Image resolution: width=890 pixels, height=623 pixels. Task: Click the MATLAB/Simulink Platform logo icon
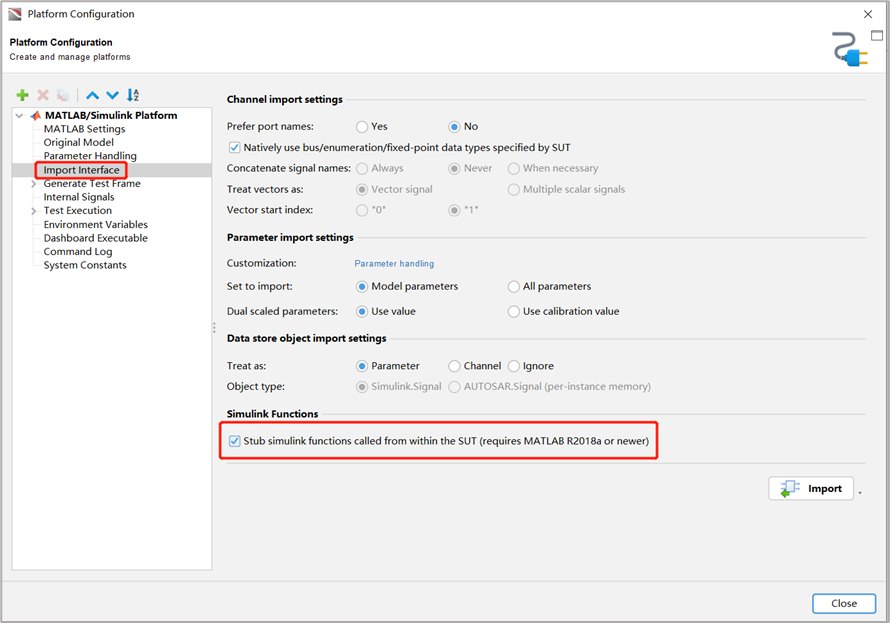[36, 115]
